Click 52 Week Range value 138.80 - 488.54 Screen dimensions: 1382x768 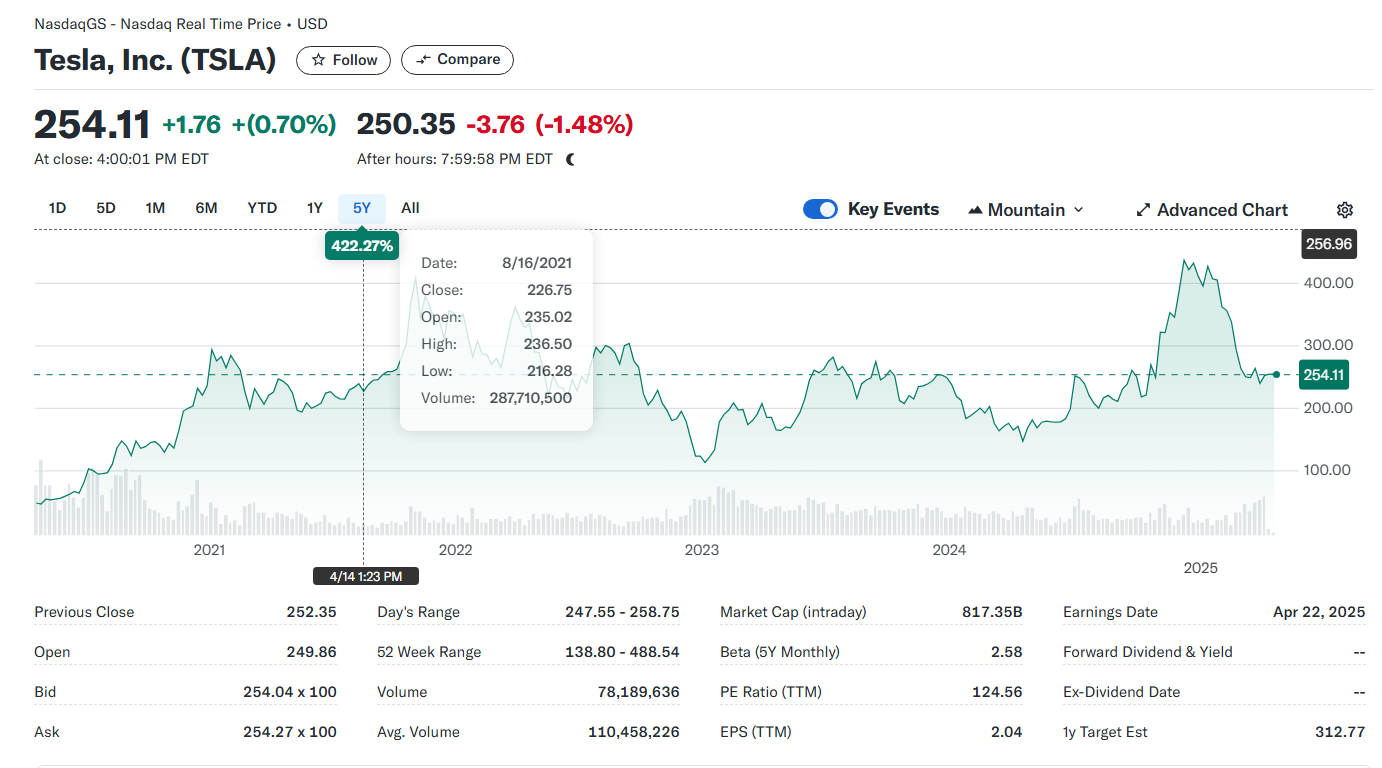point(622,652)
